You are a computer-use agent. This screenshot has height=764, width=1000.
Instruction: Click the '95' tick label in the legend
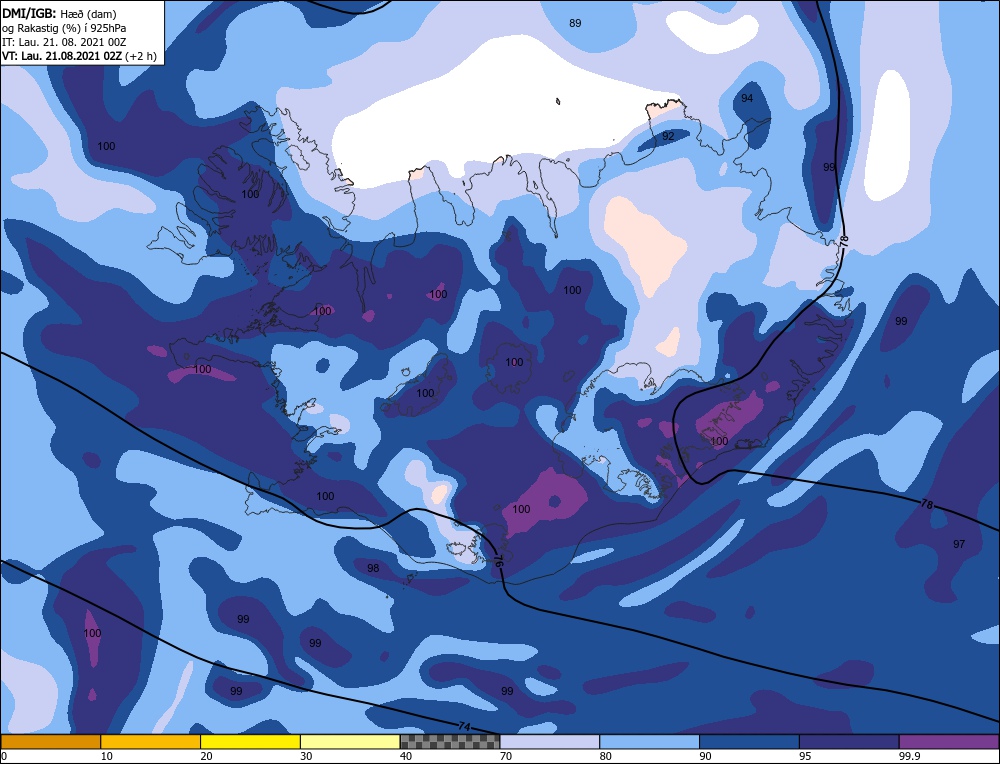tap(805, 756)
